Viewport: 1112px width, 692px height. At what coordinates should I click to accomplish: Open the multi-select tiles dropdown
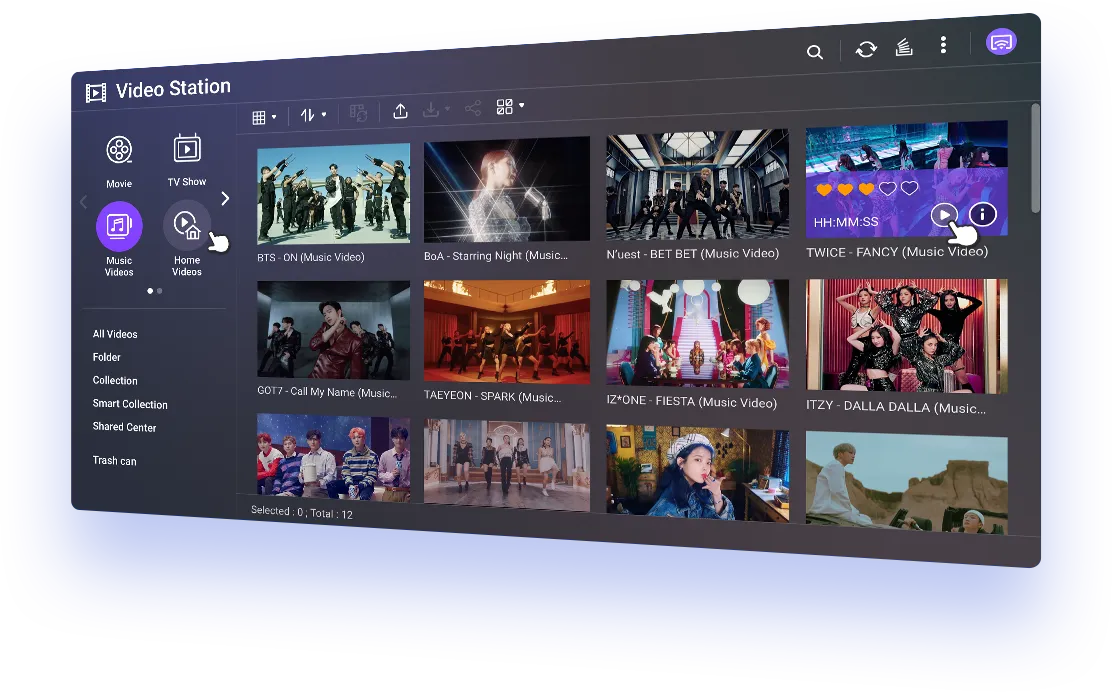pyautogui.click(x=510, y=106)
